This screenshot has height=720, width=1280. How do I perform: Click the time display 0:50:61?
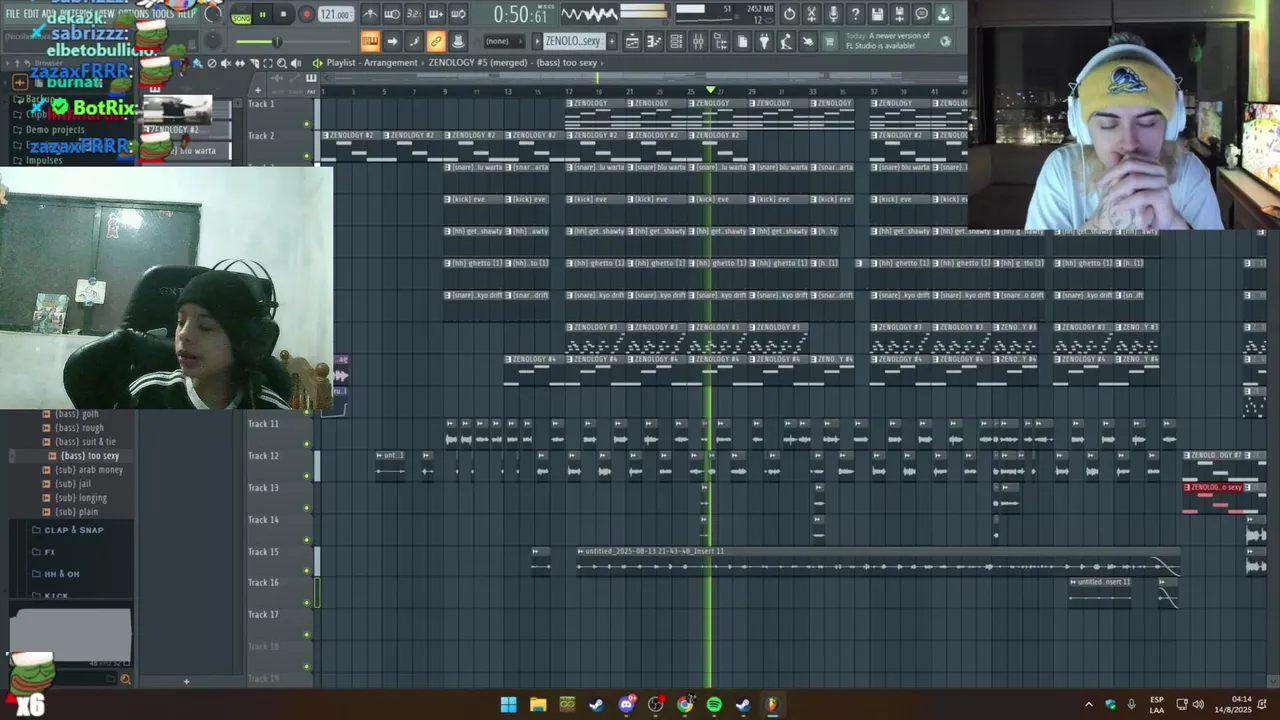[521, 15]
